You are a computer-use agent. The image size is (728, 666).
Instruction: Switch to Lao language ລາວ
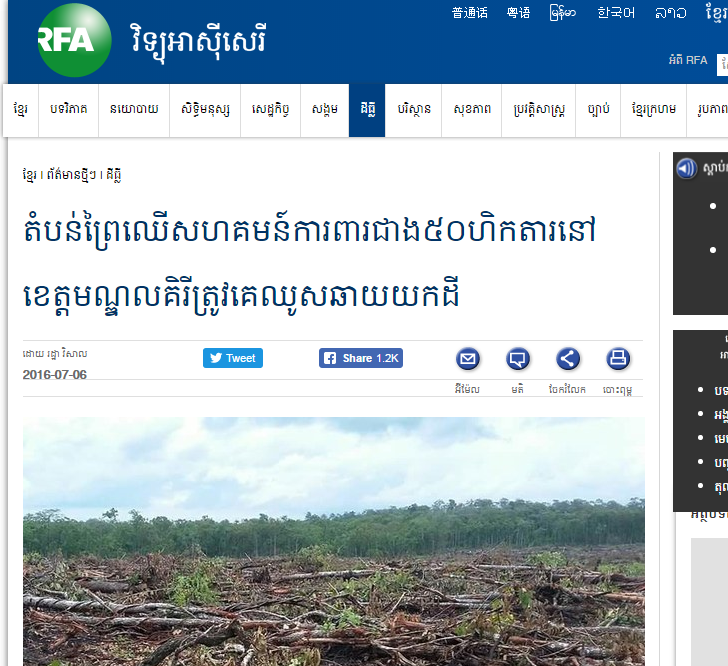670,13
